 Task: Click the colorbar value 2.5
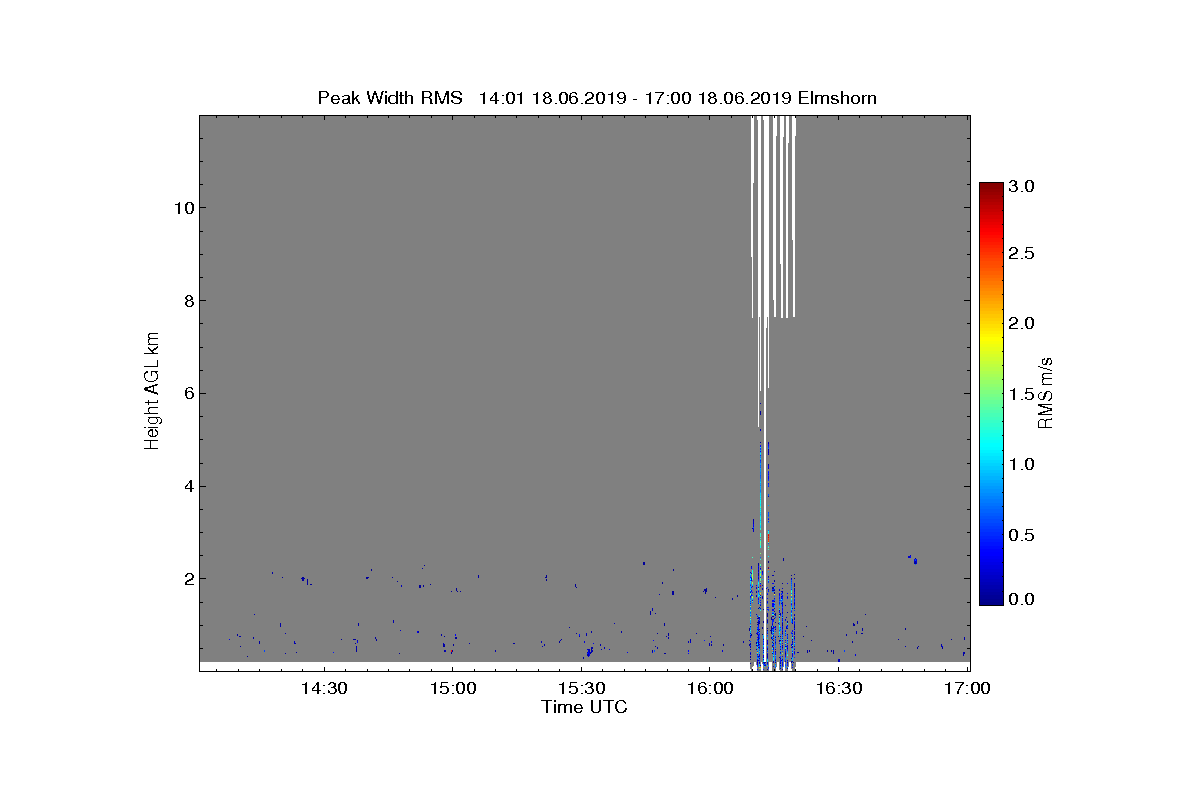click(x=1021, y=254)
